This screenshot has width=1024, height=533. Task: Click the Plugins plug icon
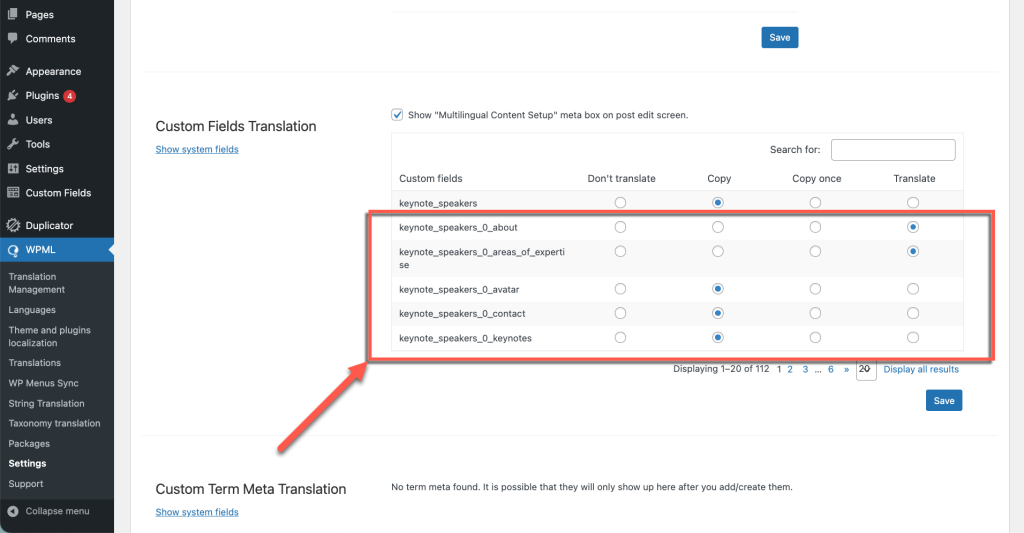point(12,95)
